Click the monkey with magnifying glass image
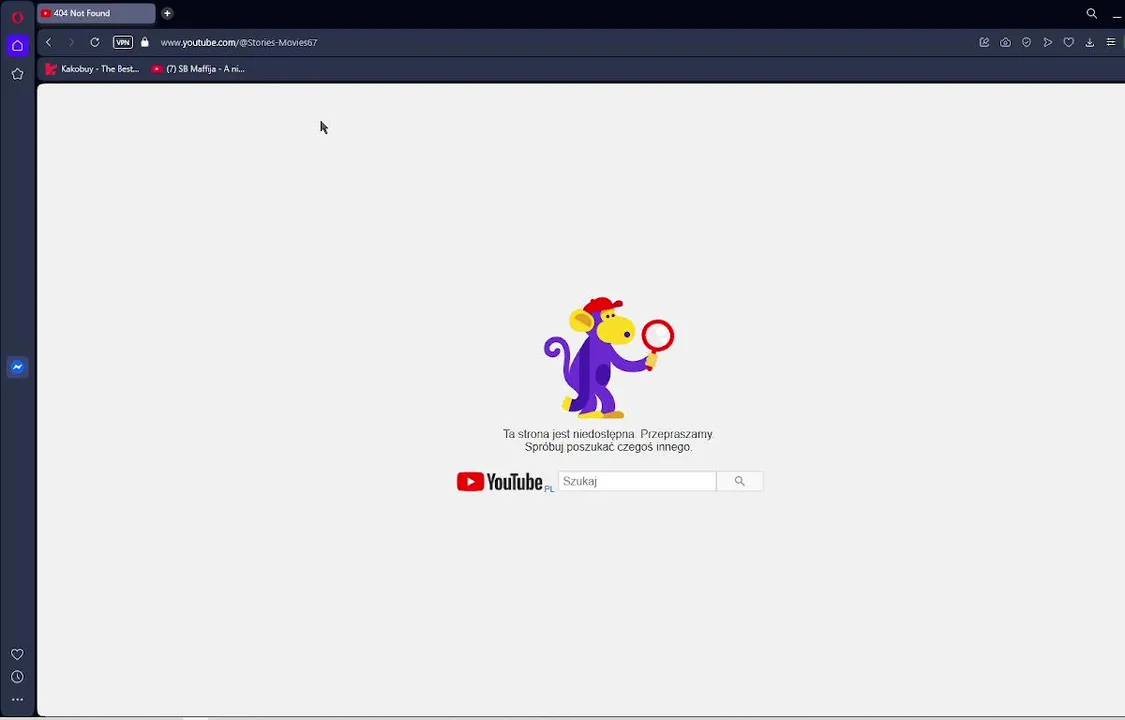The image size is (1125, 720). click(608, 357)
